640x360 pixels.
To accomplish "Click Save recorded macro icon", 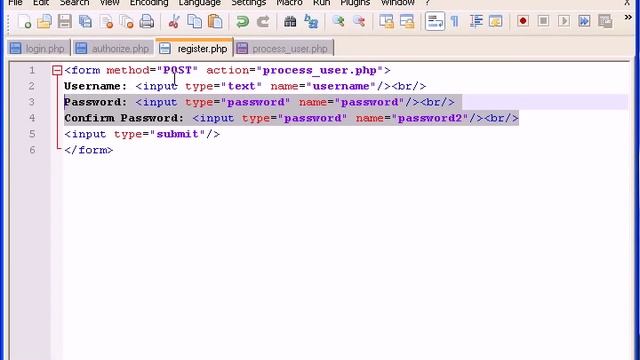I will coord(605,21).
